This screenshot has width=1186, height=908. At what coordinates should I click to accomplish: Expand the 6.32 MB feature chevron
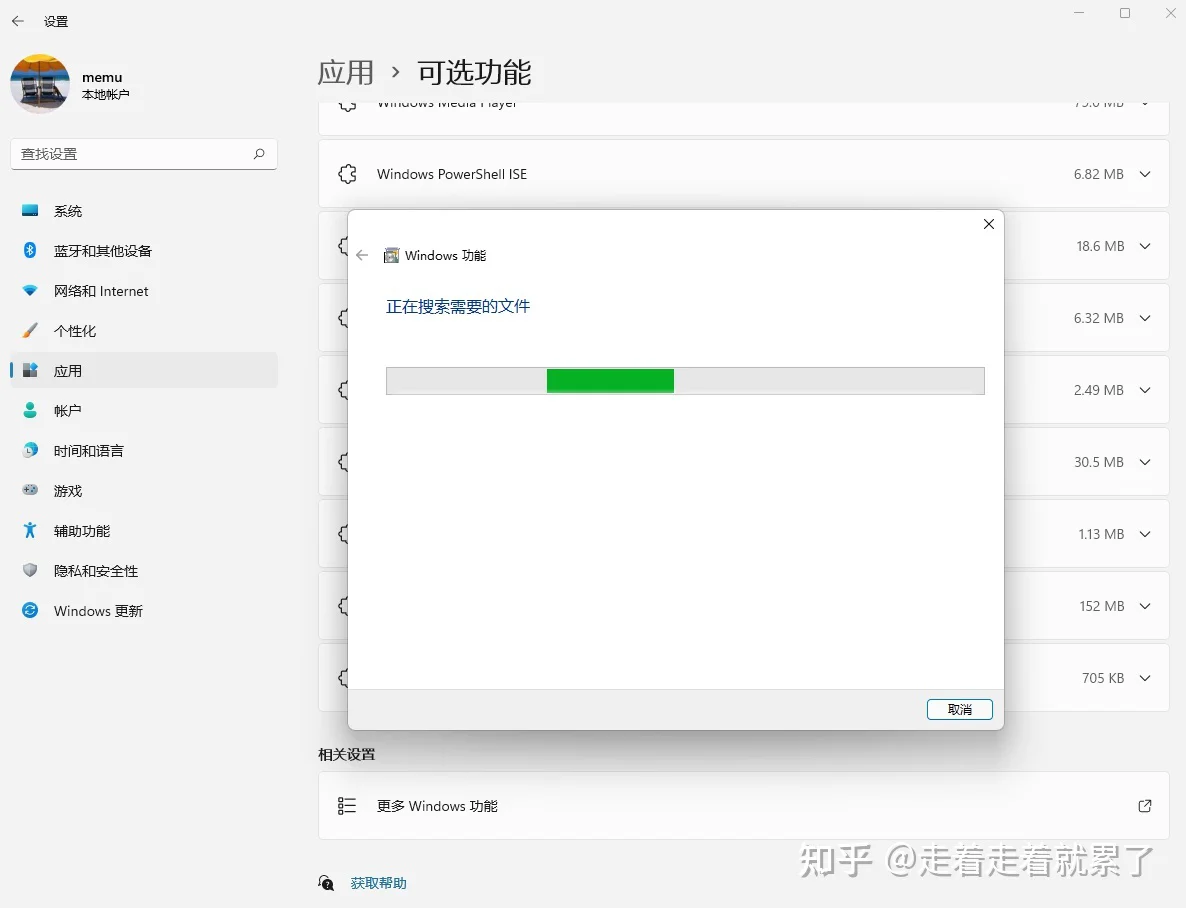[x=1145, y=318]
